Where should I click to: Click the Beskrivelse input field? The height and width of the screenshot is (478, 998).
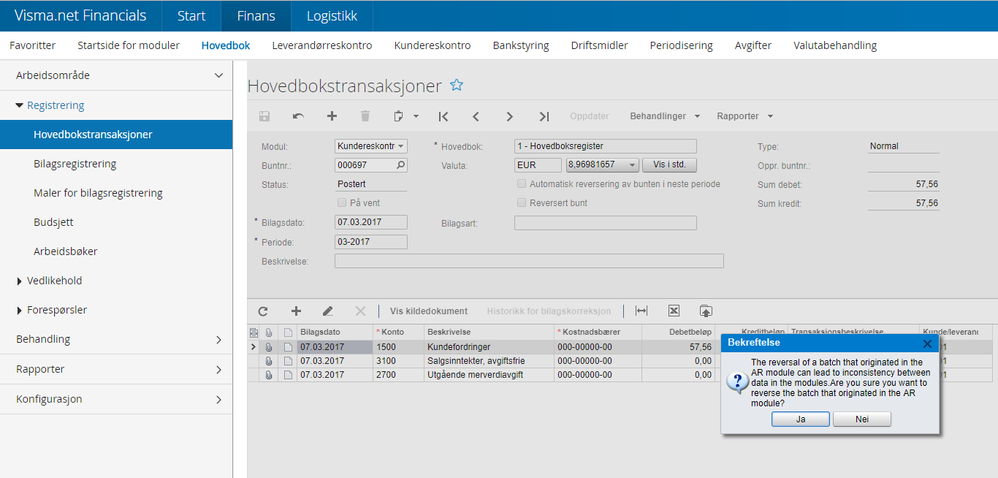coord(528,261)
